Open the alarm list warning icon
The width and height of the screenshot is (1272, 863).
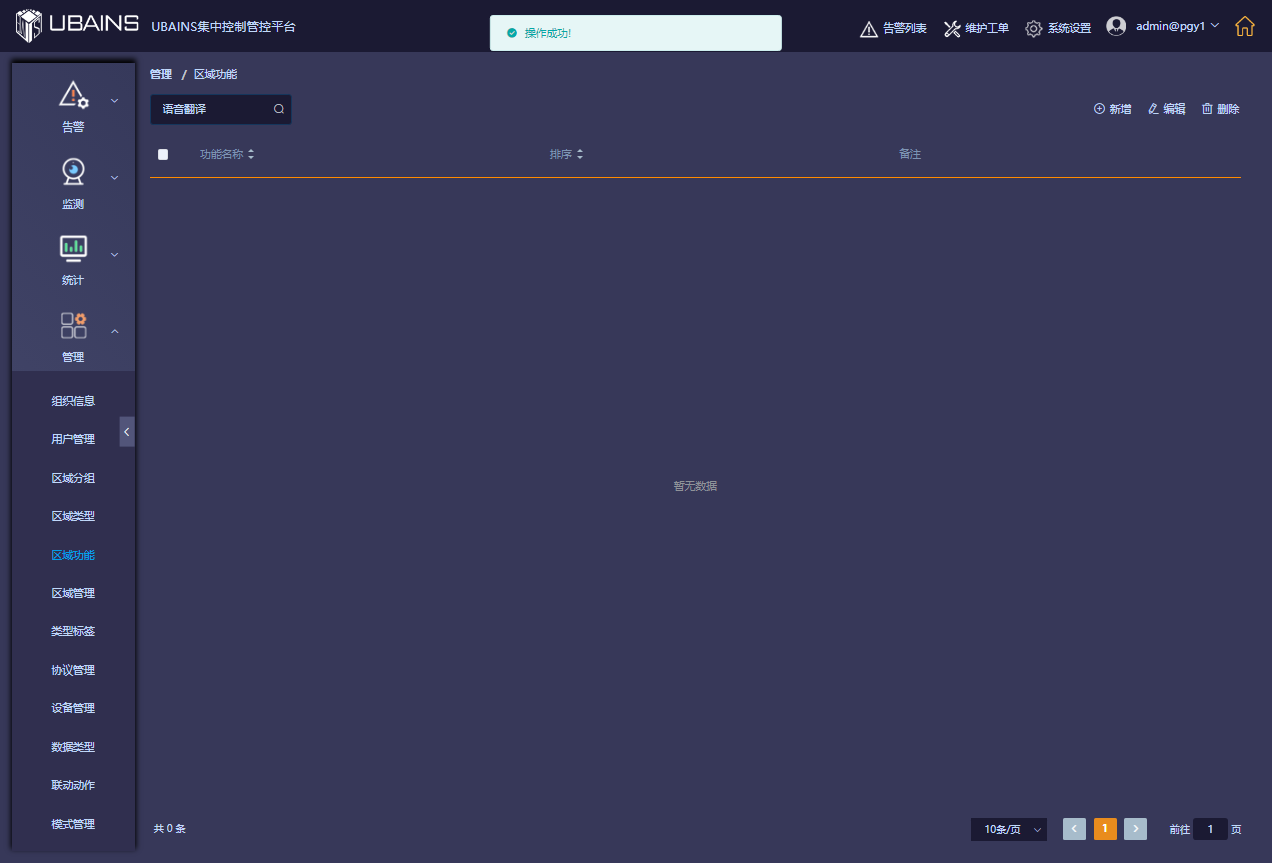pyautogui.click(x=869, y=29)
